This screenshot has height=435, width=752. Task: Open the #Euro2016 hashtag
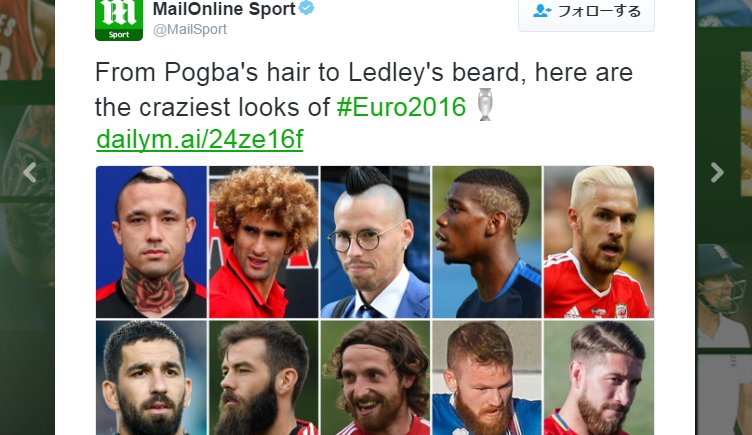click(401, 107)
